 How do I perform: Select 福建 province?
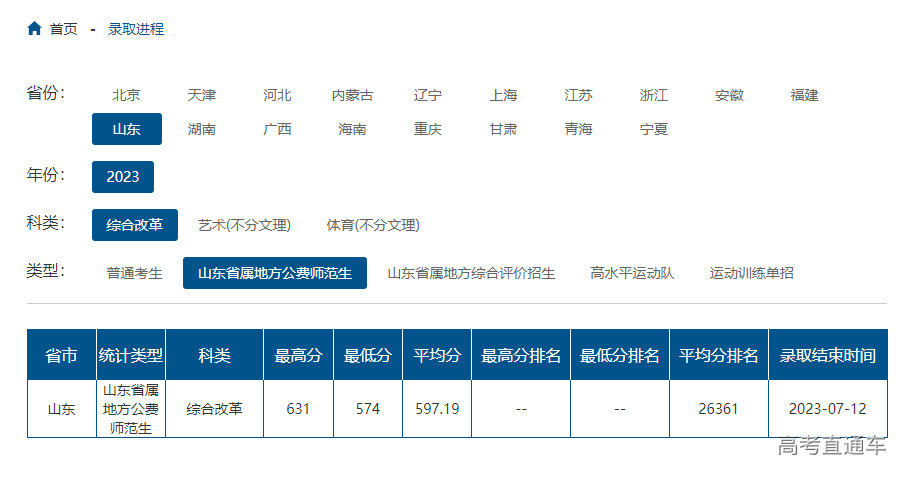(x=804, y=95)
